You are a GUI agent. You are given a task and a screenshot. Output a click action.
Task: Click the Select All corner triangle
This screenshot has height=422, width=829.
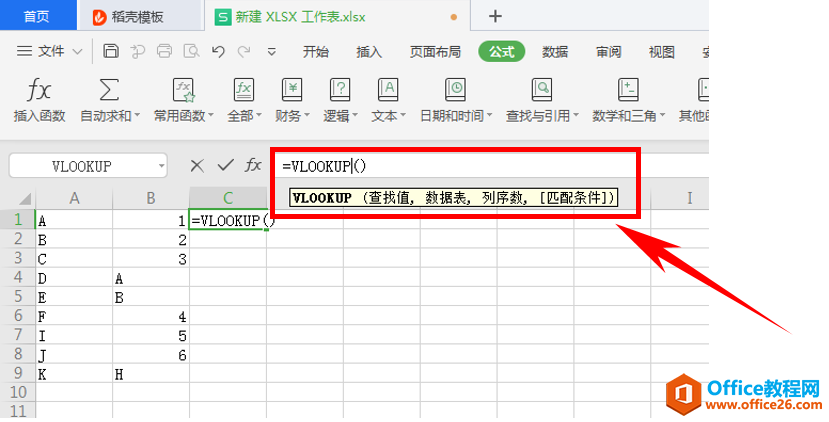25,199
